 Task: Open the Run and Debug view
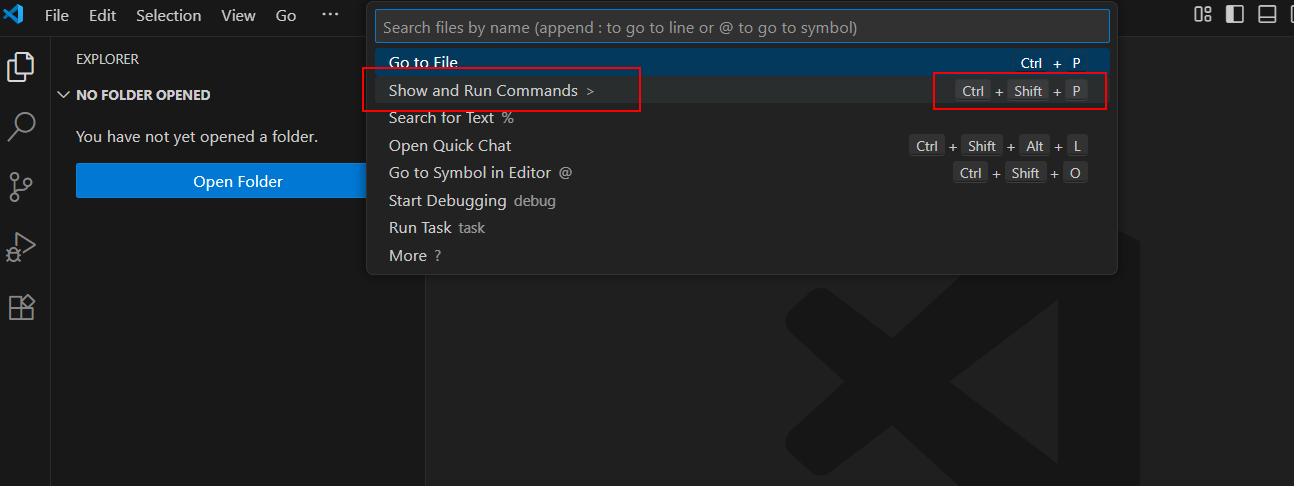pos(21,247)
